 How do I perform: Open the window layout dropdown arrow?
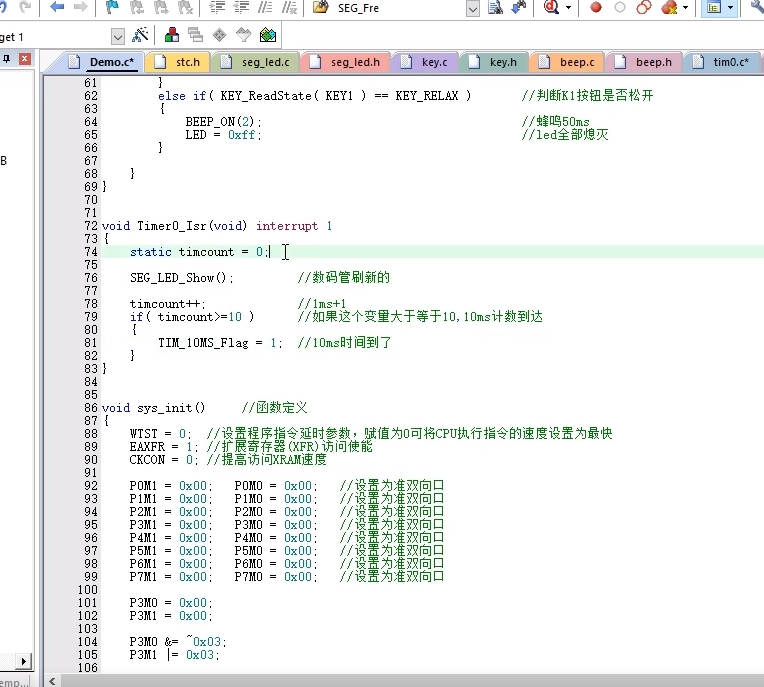[x=730, y=8]
